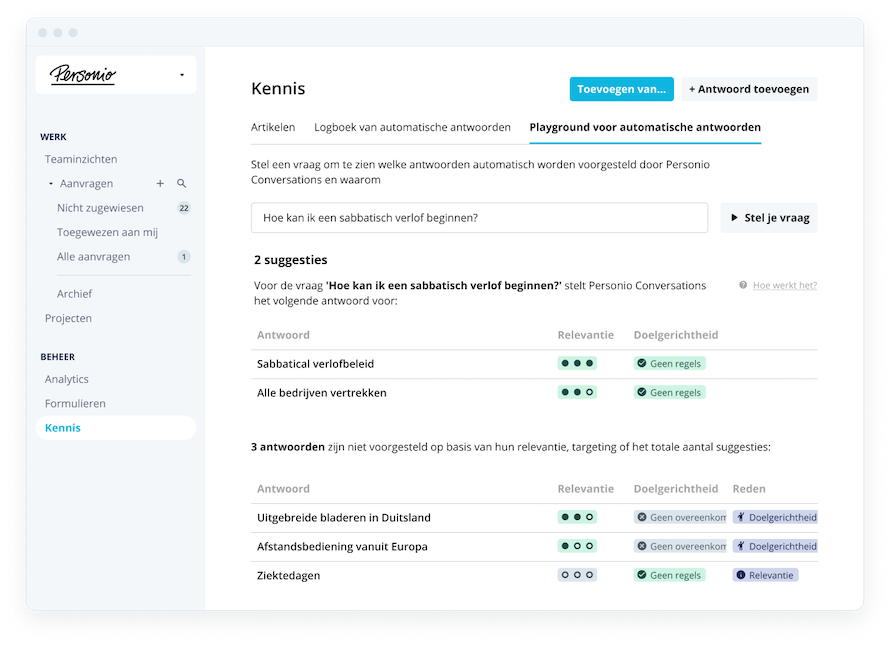Click the plus icon next to Aanvragen
The image size is (890, 645).
click(x=160, y=184)
